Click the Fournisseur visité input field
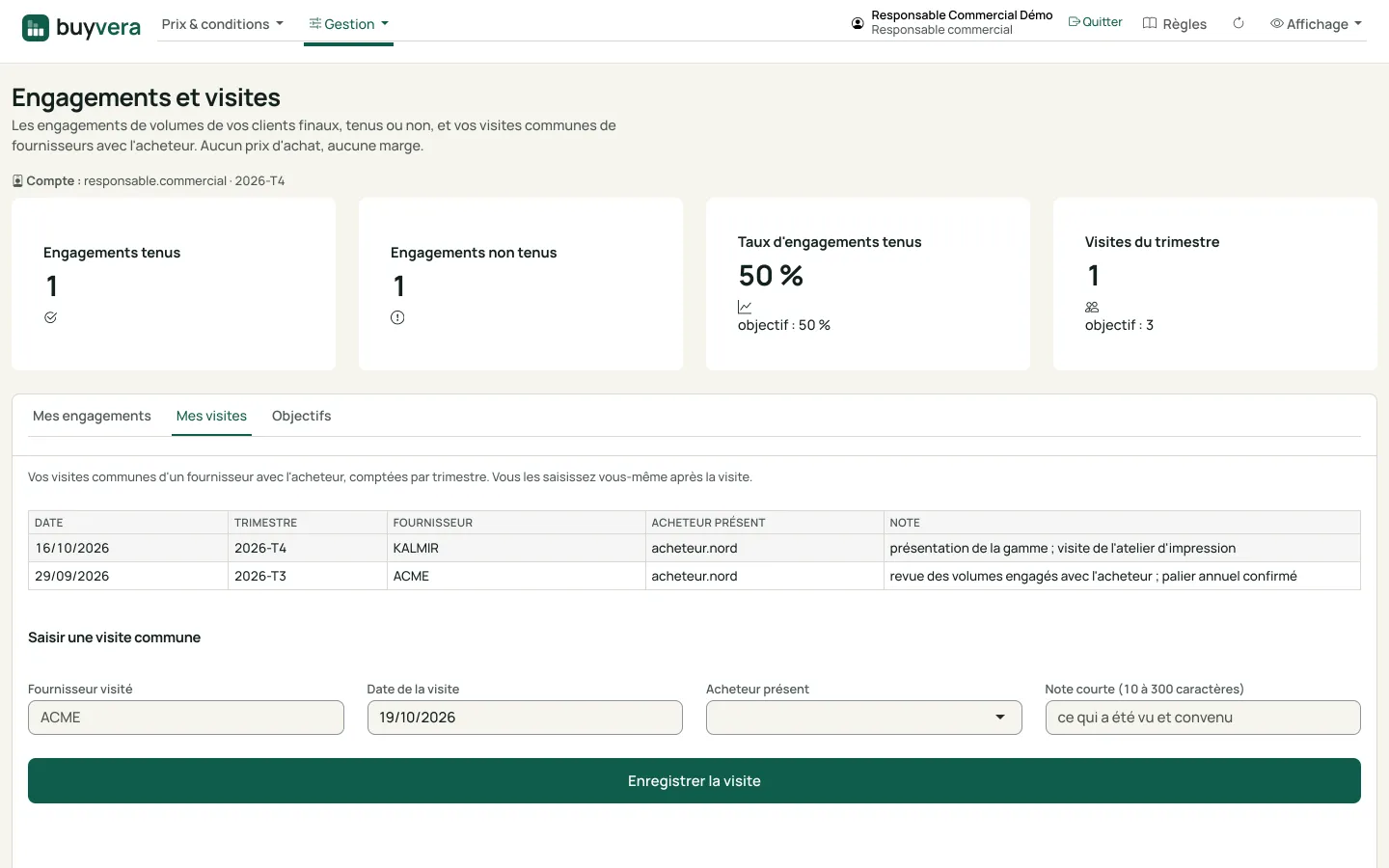The width and height of the screenshot is (1389, 868). pos(186,718)
